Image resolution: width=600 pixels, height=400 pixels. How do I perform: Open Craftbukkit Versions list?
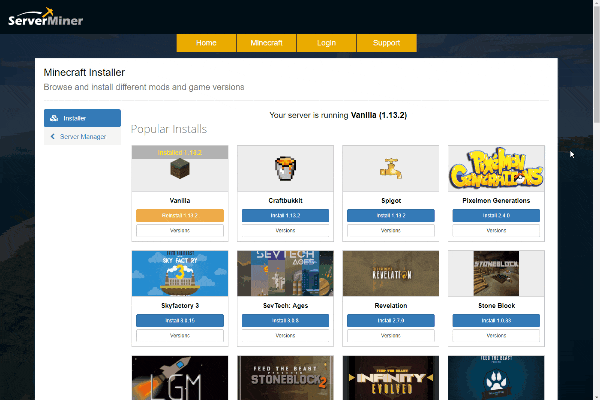(285, 230)
